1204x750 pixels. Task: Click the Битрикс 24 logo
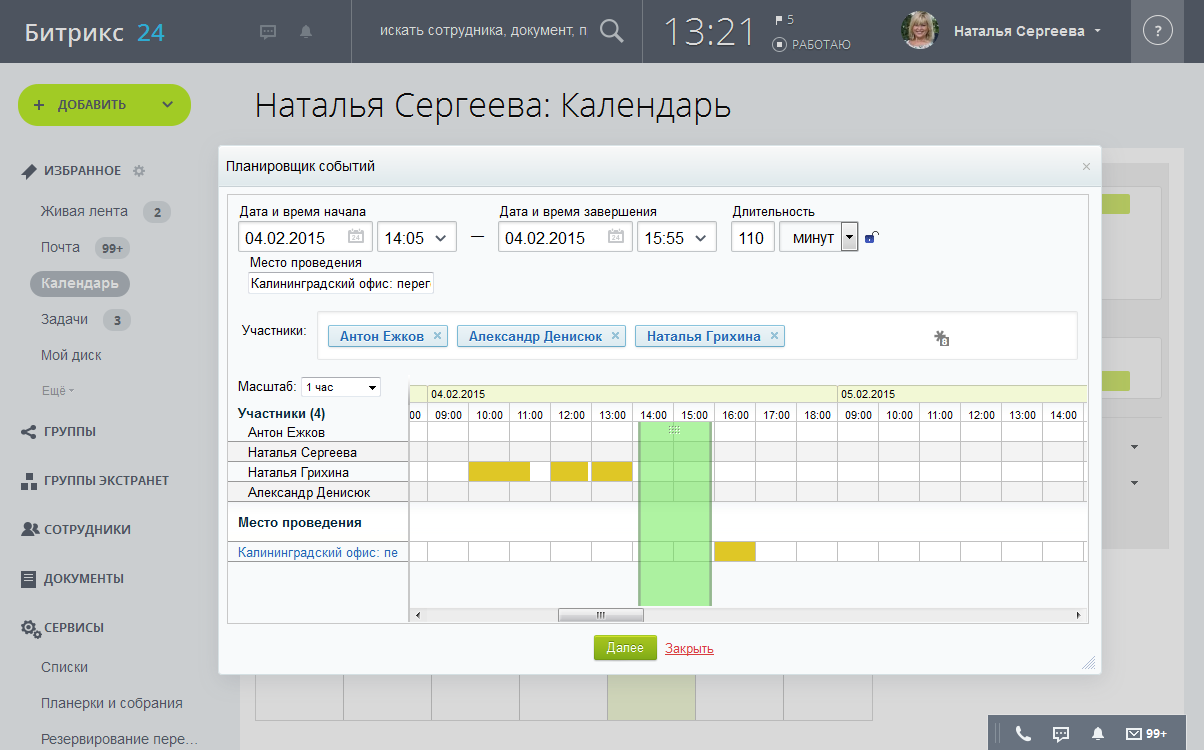click(x=95, y=32)
